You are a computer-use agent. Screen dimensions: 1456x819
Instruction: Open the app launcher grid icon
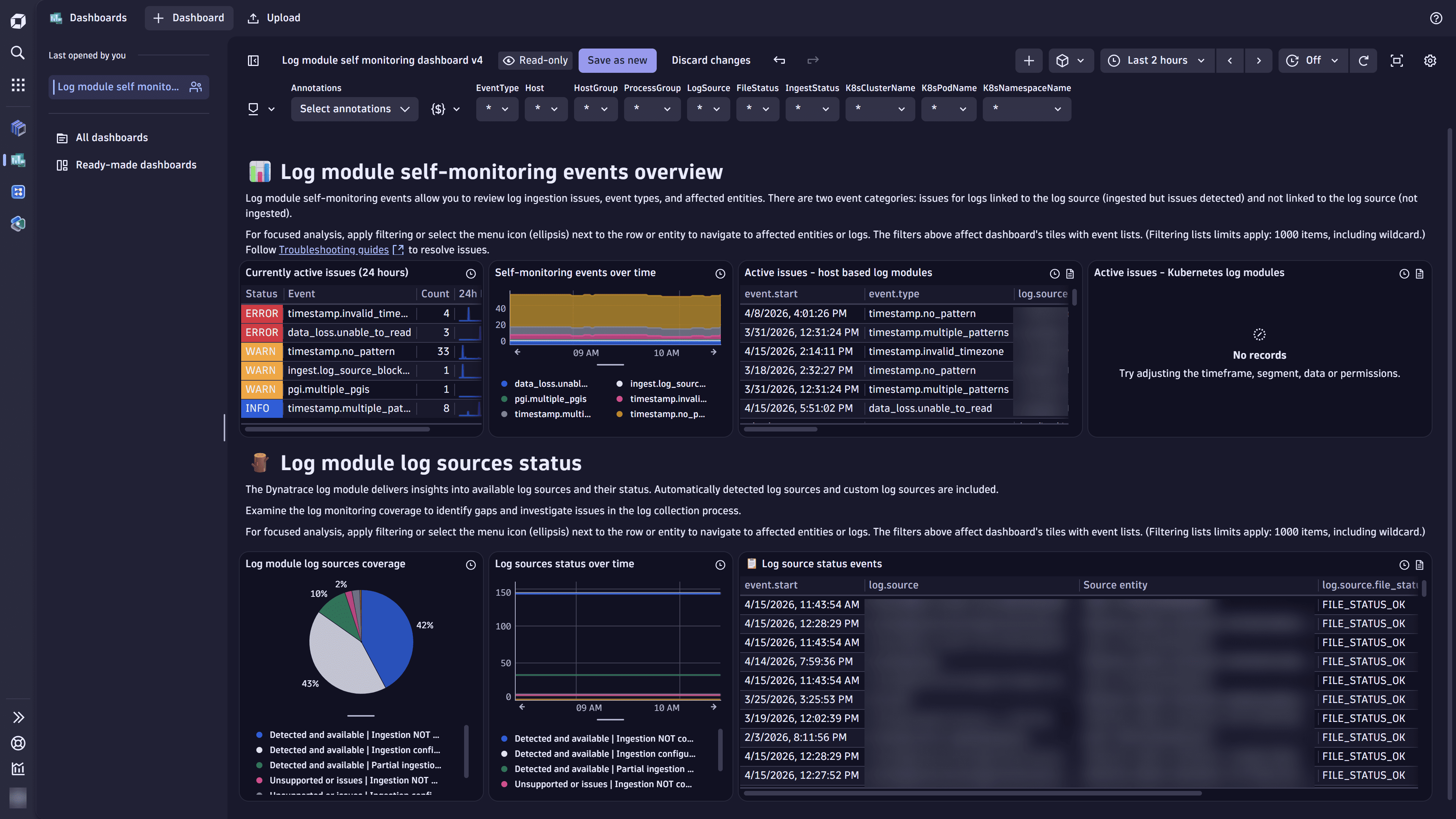(17, 84)
